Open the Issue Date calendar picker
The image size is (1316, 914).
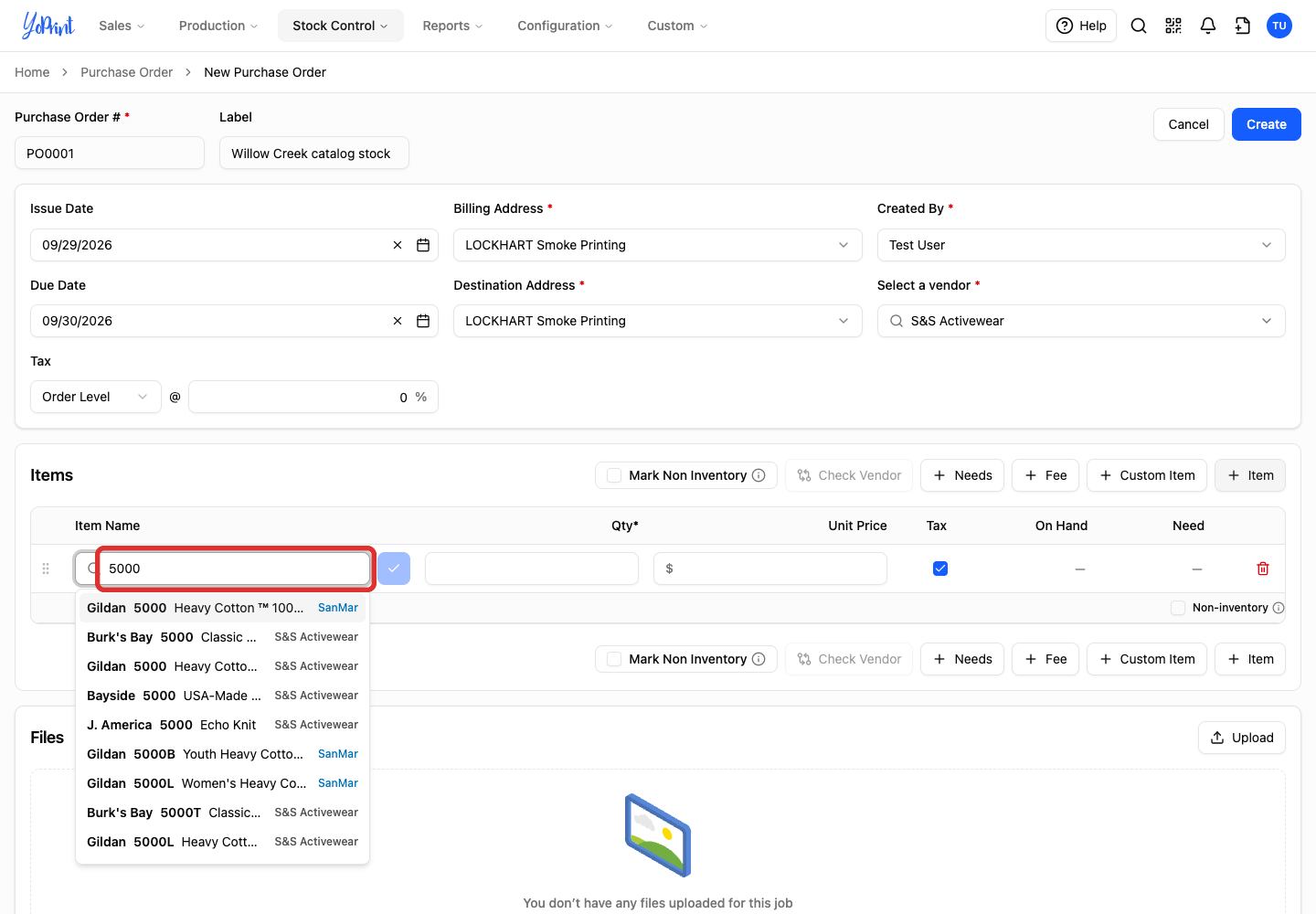click(x=423, y=245)
